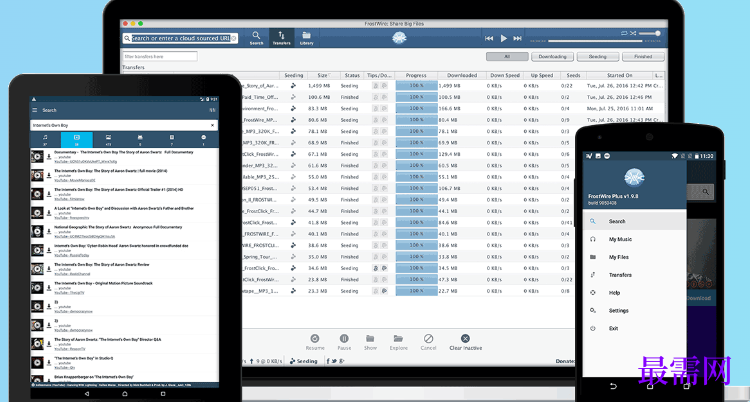
Task: Tap Android Home button on the tablet
Action: (124, 393)
